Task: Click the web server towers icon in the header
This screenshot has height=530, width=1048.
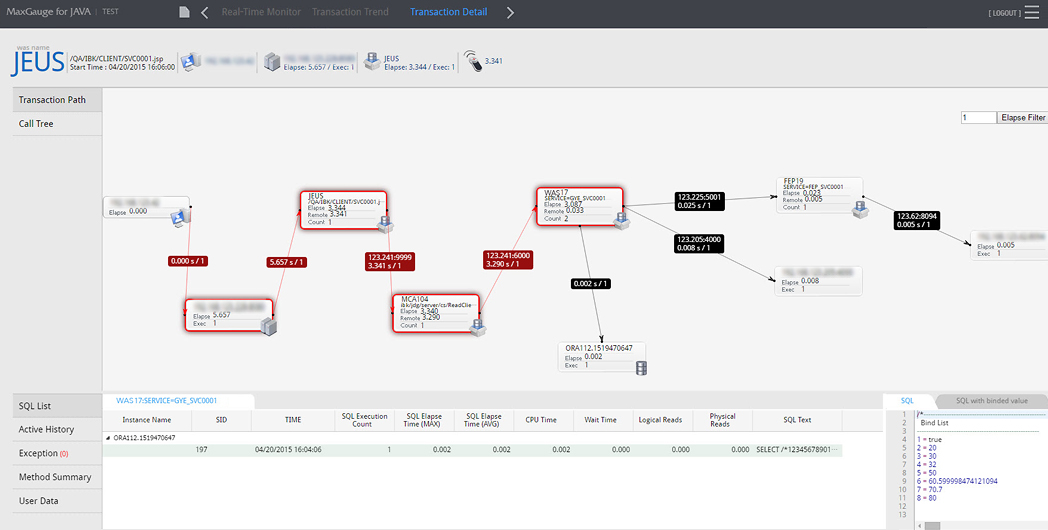Action: [x=271, y=61]
